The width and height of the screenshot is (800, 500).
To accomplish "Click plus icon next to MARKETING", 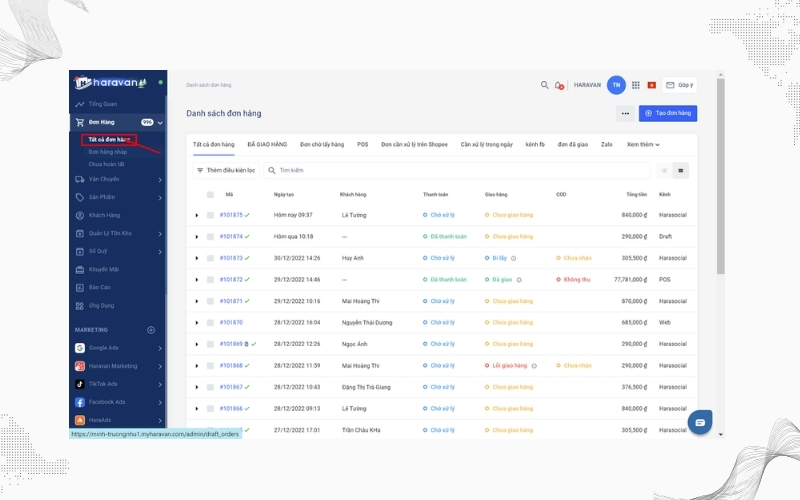I will (151, 330).
